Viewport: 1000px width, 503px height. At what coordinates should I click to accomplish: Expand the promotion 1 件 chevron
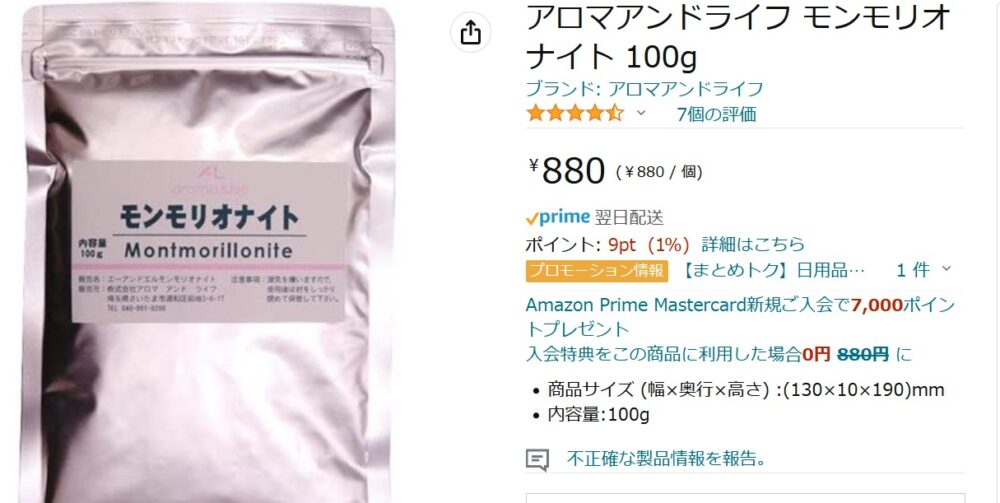(x=946, y=269)
